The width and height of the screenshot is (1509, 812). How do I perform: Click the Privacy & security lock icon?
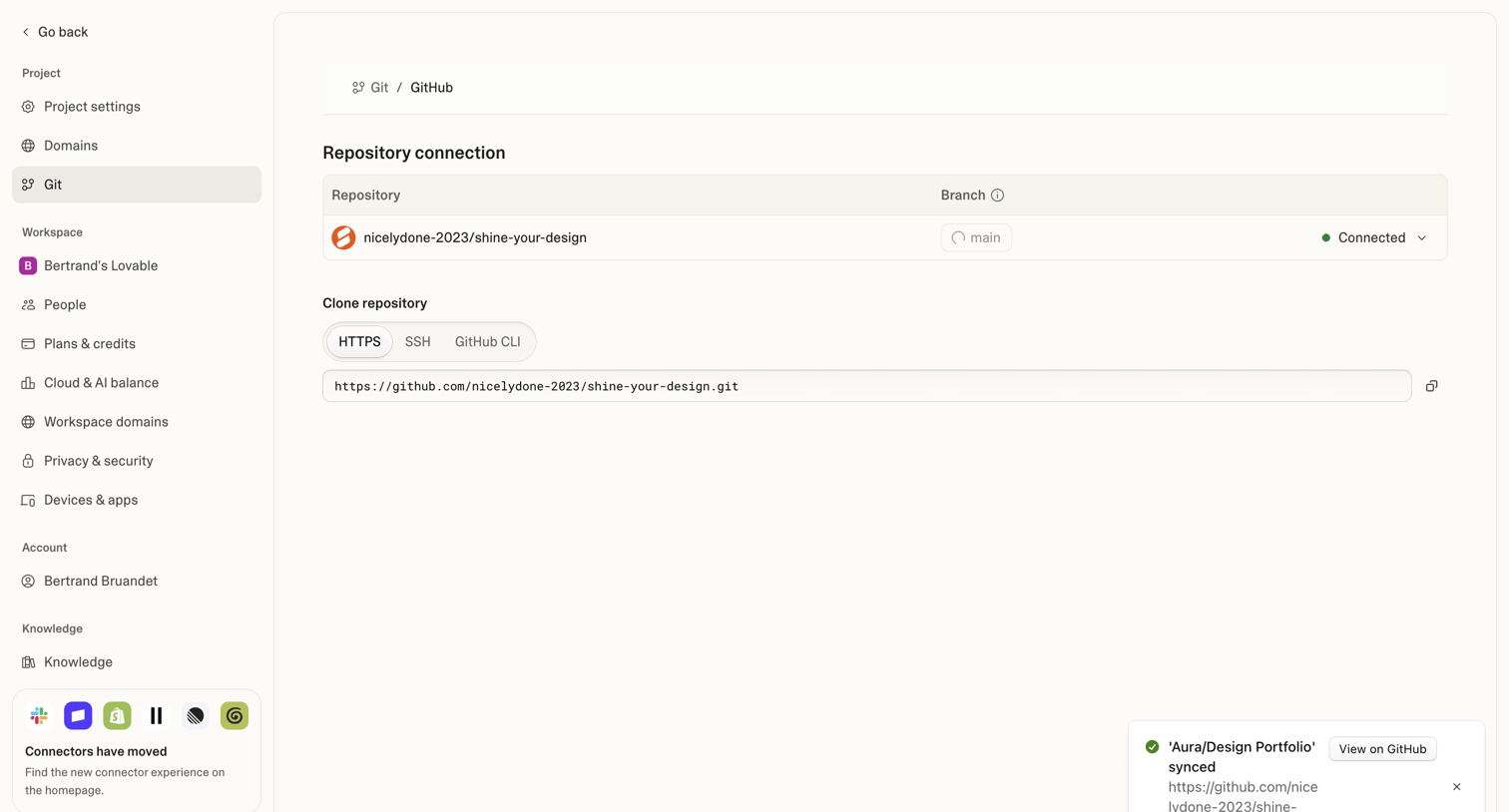coord(28,461)
